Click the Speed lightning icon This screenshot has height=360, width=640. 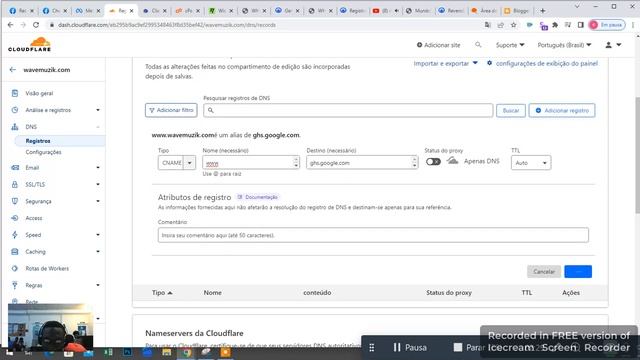[15, 235]
